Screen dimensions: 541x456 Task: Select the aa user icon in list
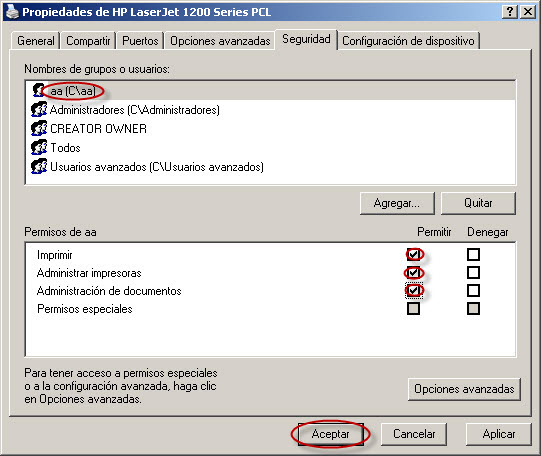point(38,90)
